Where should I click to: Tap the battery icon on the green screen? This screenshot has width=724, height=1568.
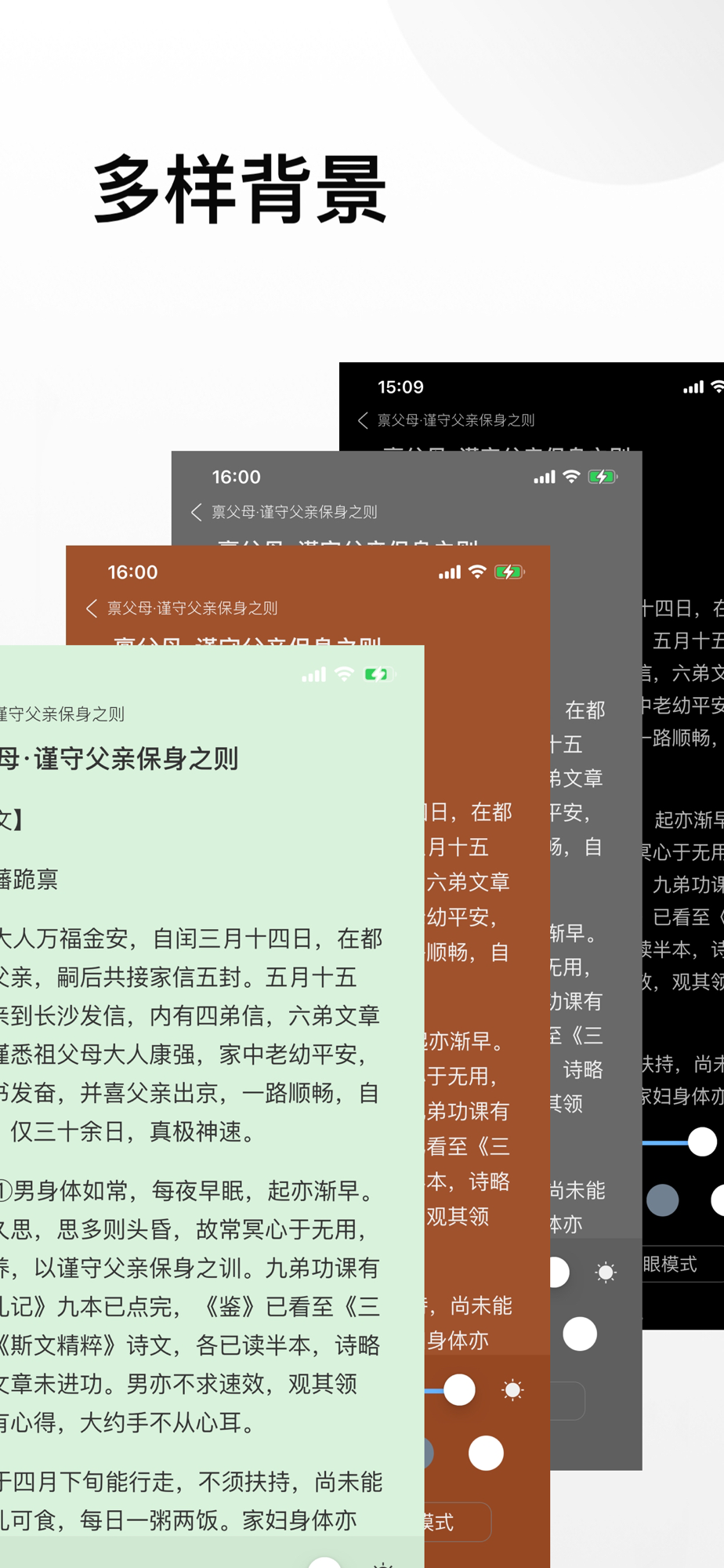(379, 674)
